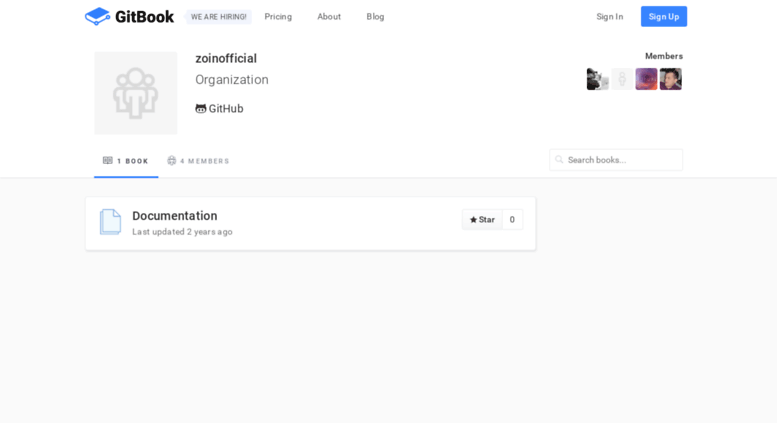
Task: Click the zoinofficial organization avatar placeholder
Action: tap(136, 93)
